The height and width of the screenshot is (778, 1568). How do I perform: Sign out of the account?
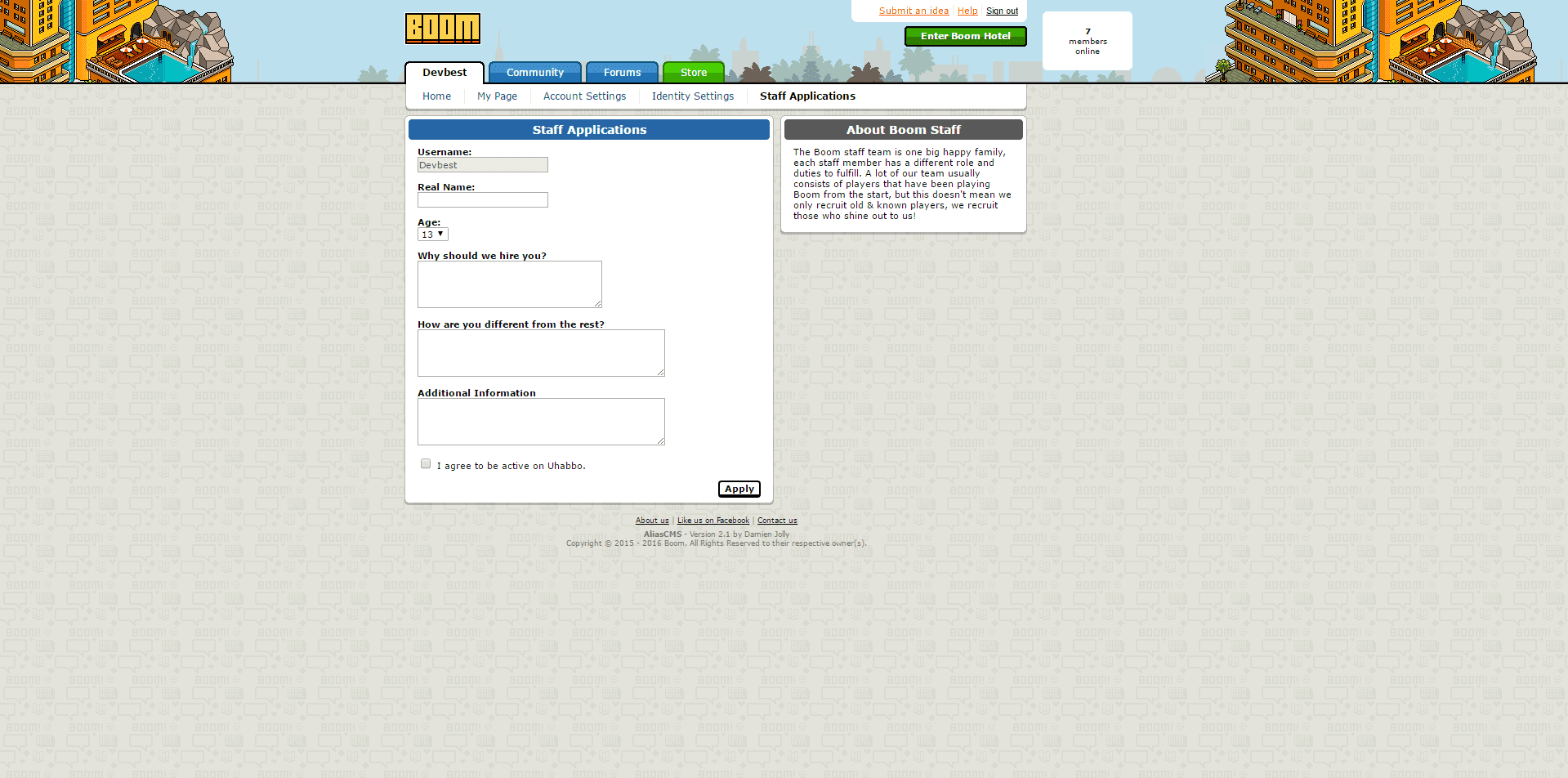(x=1002, y=11)
